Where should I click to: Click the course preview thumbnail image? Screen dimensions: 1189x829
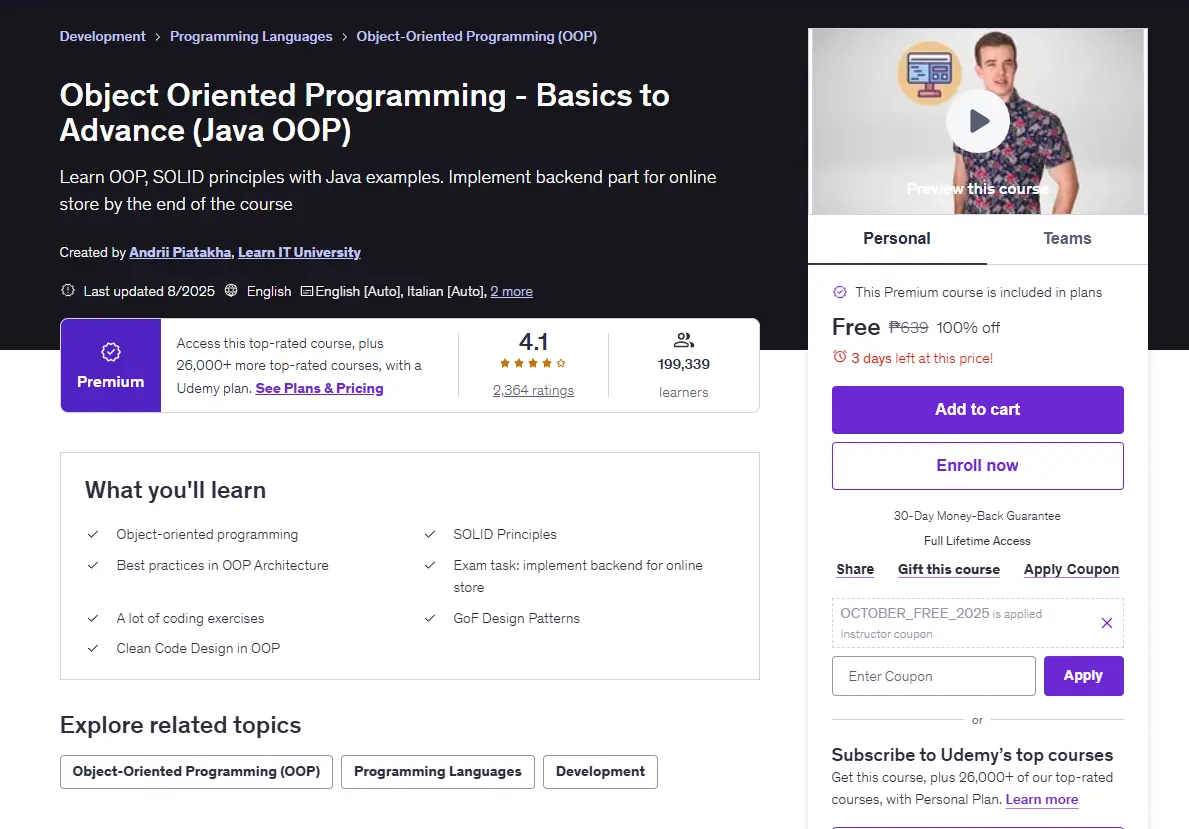(977, 121)
